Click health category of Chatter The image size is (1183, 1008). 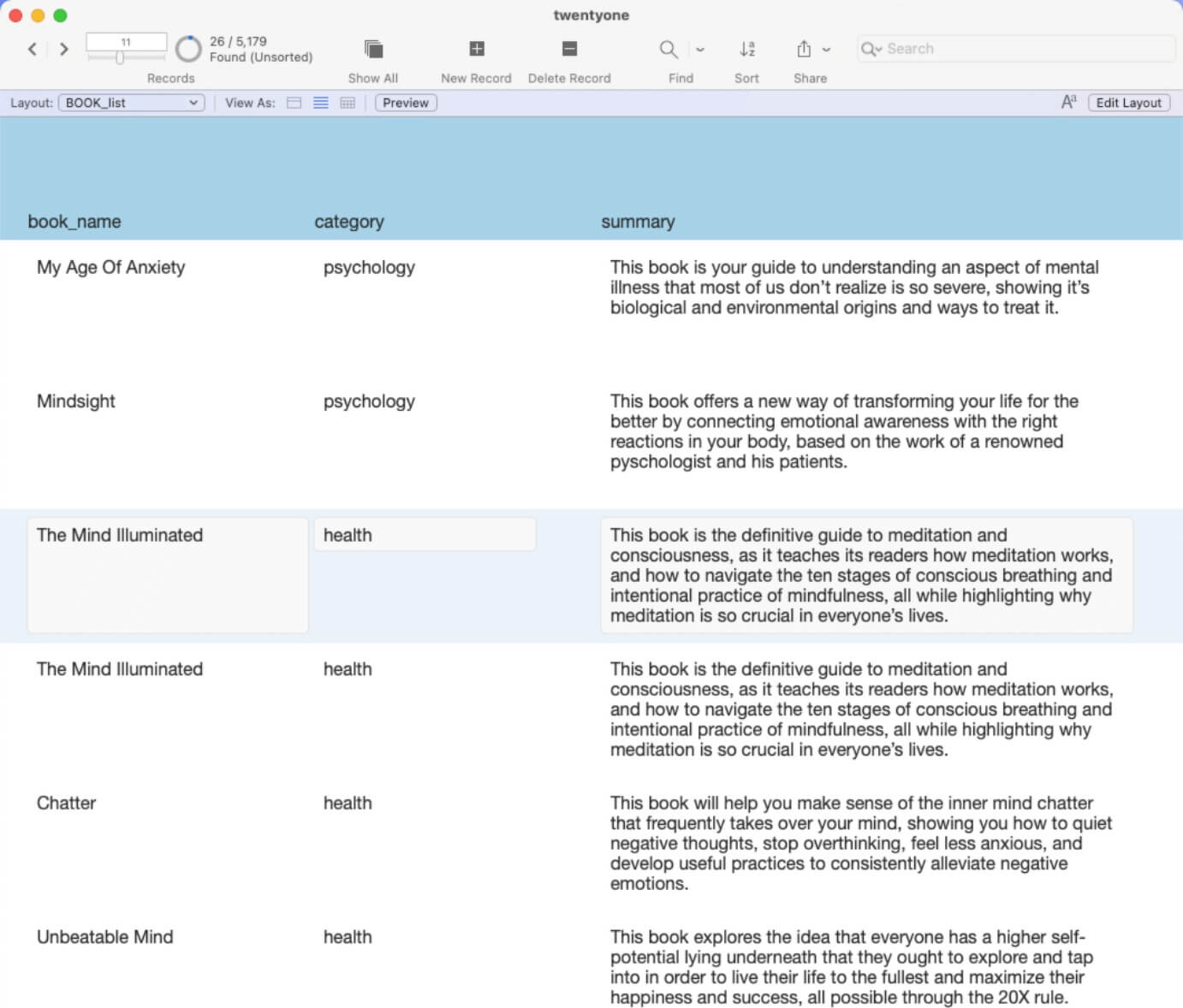[348, 803]
